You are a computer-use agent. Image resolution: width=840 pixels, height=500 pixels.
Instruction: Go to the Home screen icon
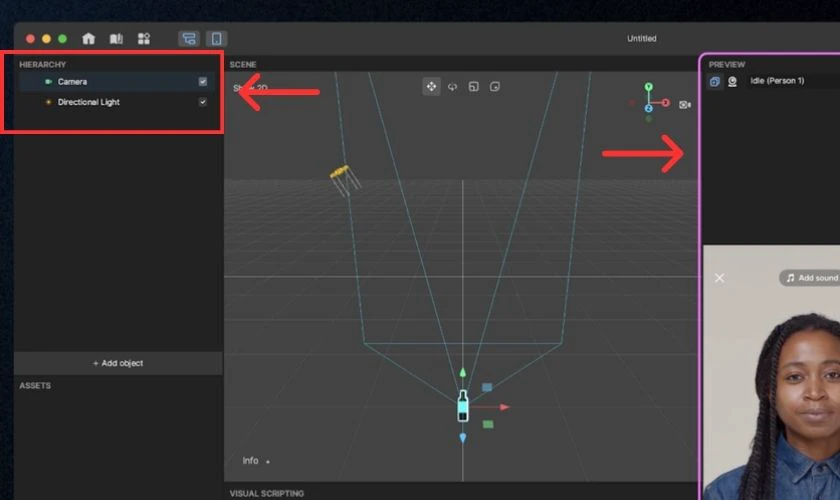pos(88,39)
